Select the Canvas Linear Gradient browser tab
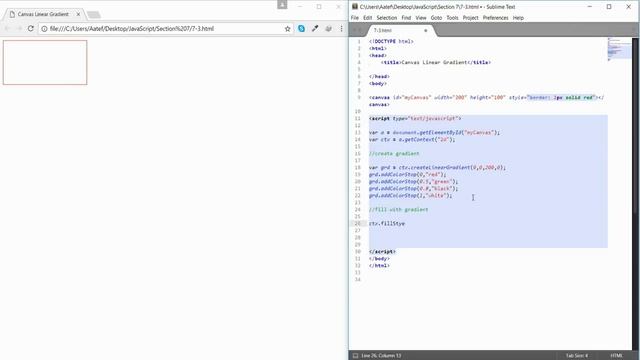 click(x=43, y=14)
